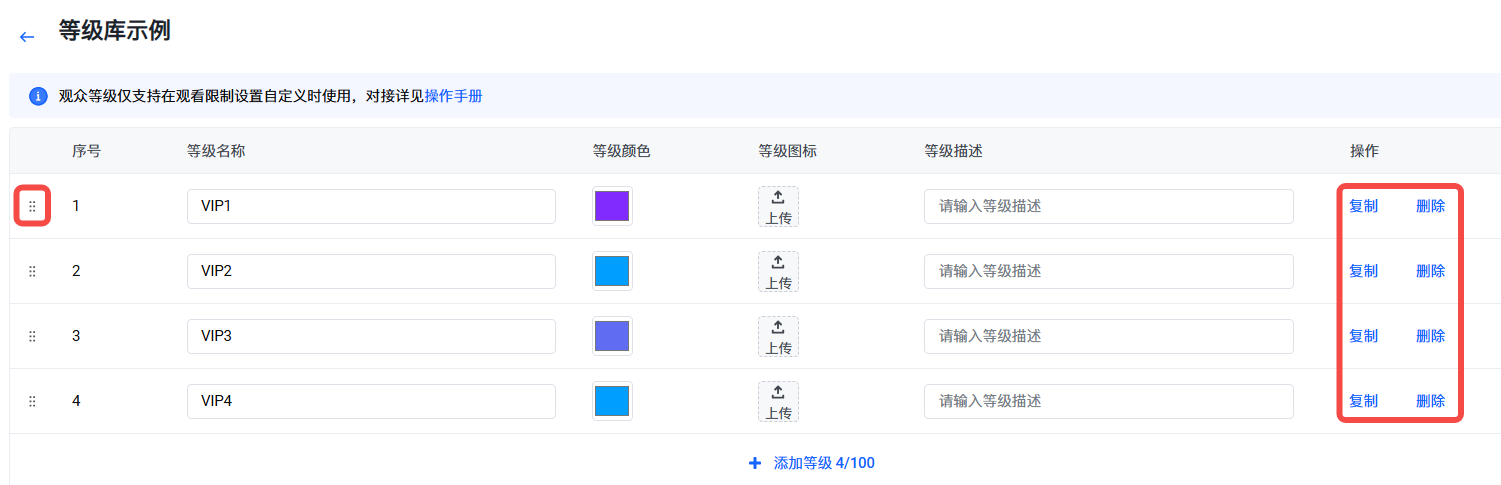Click the back arrow icon
The width and height of the screenshot is (1501, 485).
[x=27, y=37]
